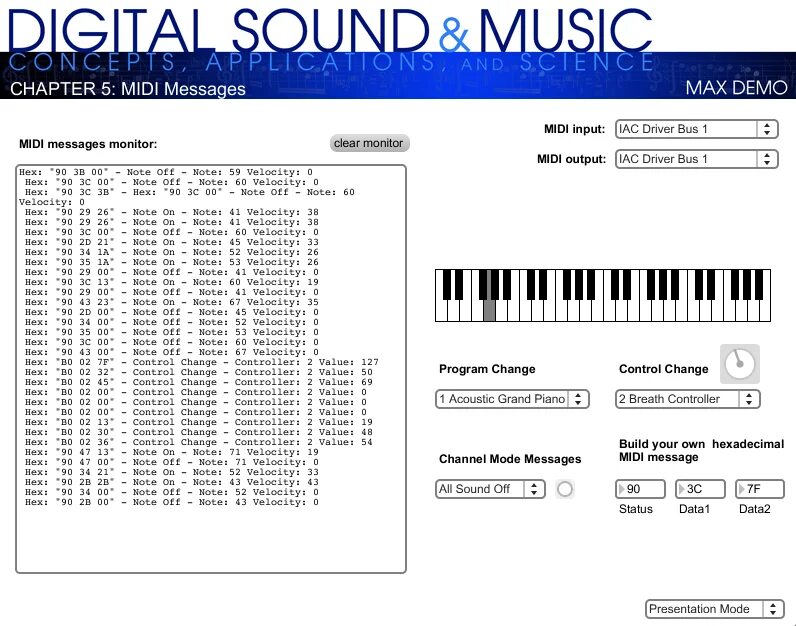
Task: Click monitor line Hex "90 43 23"
Action: click(172, 302)
